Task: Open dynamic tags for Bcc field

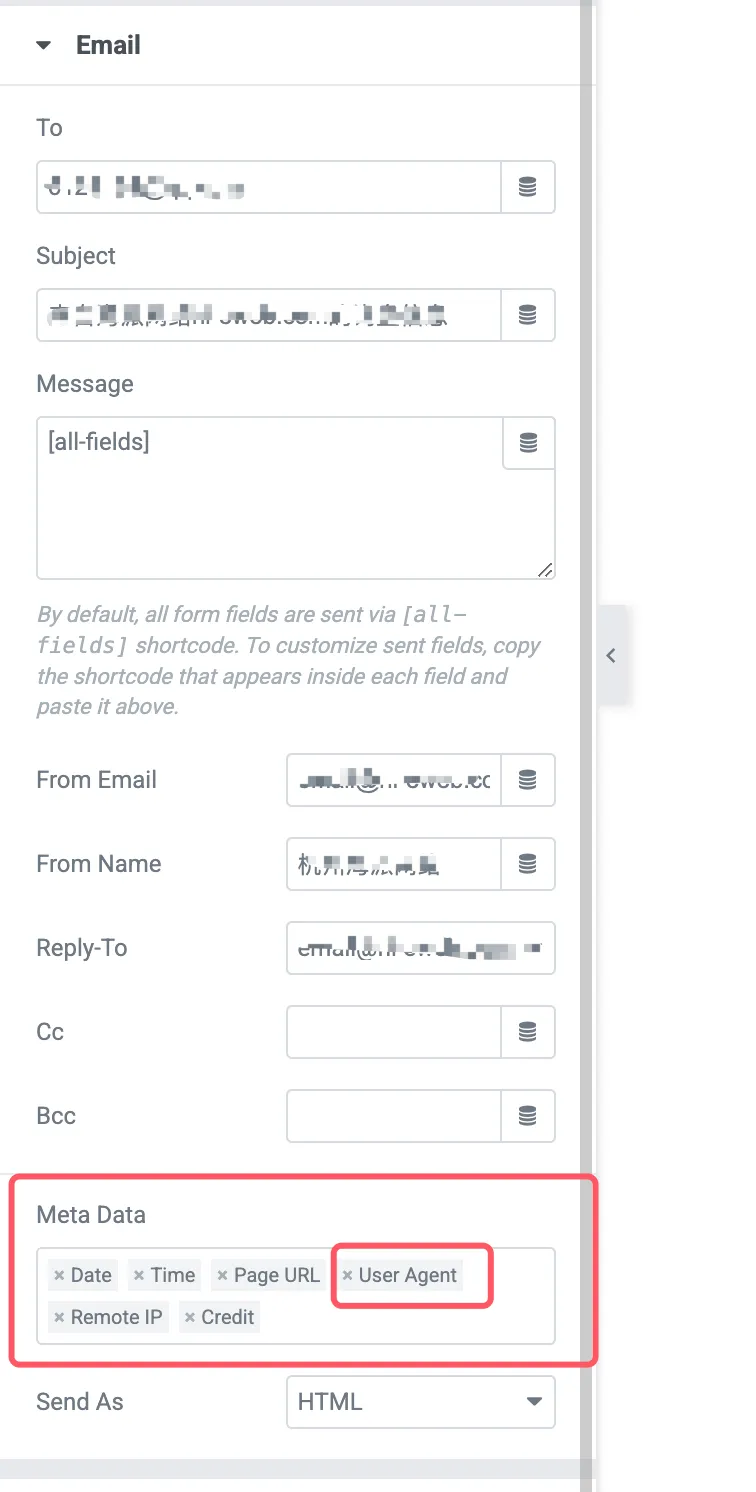Action: [527, 1116]
